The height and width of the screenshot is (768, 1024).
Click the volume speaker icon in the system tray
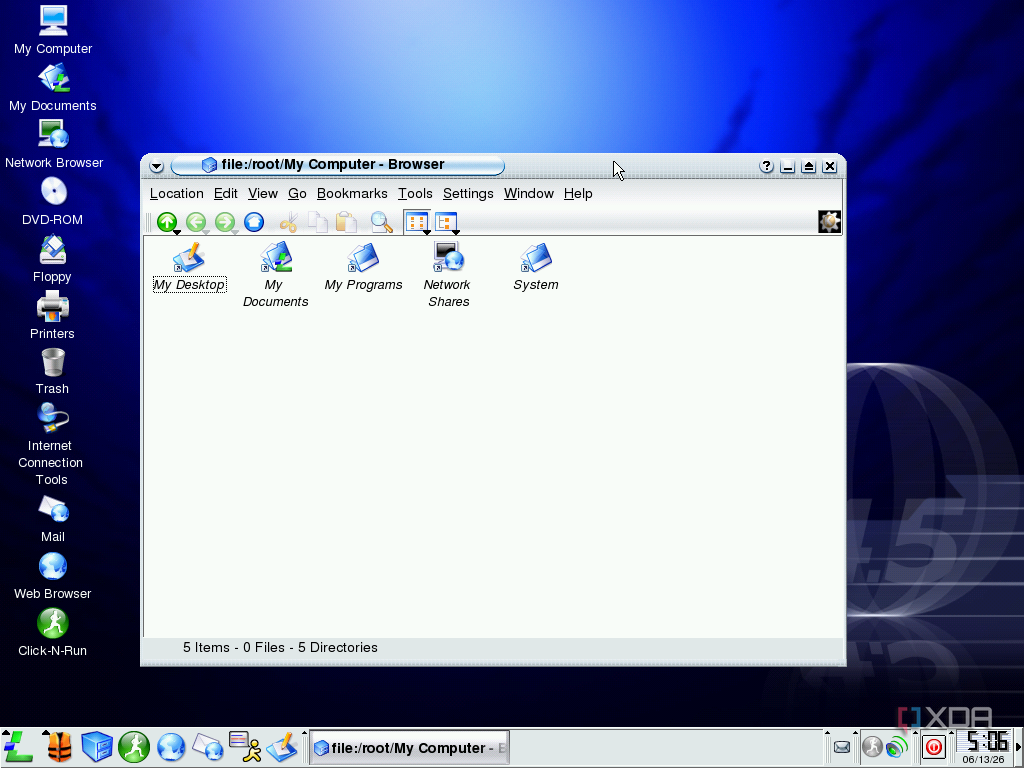point(898,747)
